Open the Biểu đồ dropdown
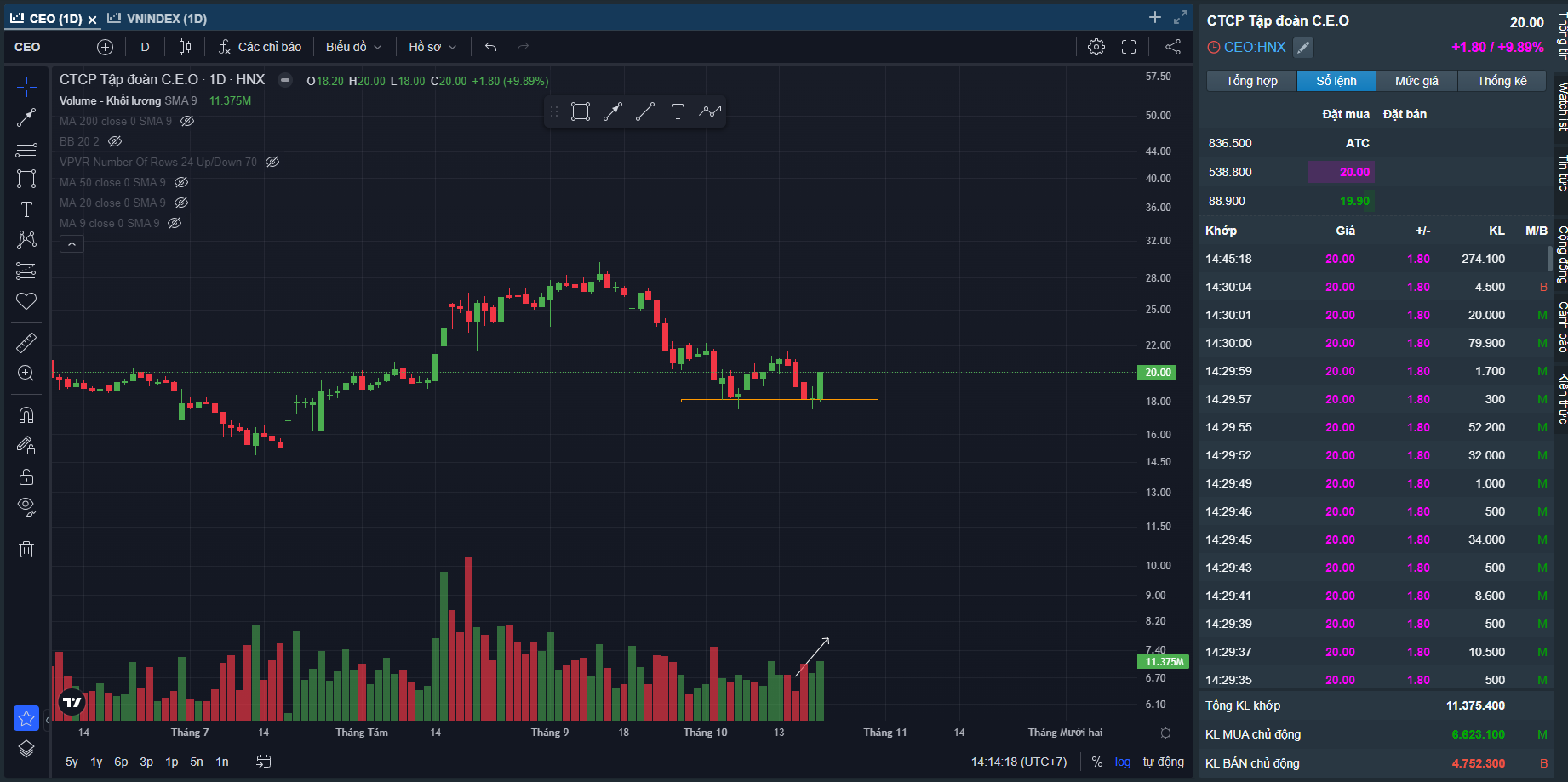The image size is (1568, 782). tap(353, 47)
